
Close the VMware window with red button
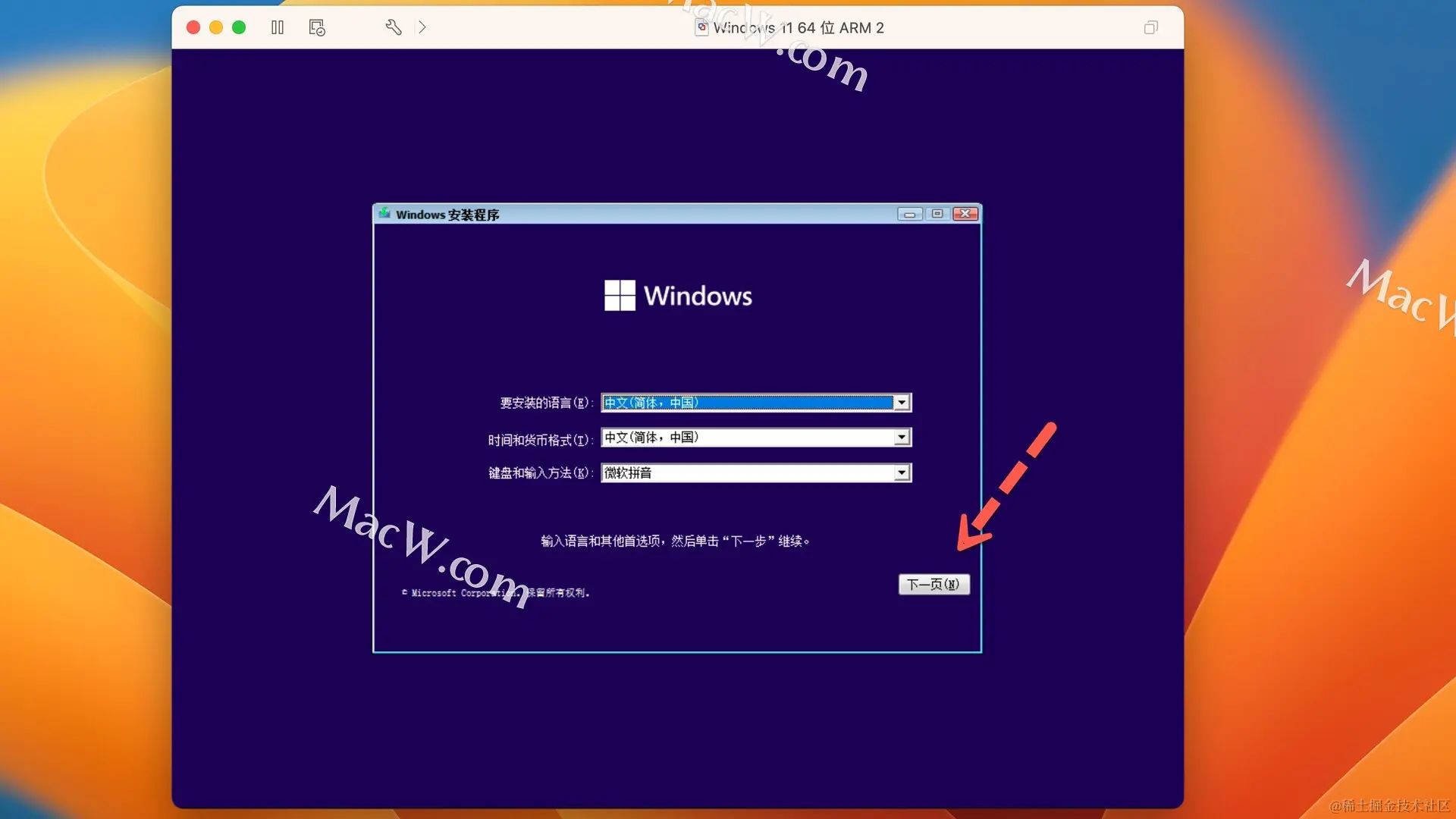tap(193, 27)
